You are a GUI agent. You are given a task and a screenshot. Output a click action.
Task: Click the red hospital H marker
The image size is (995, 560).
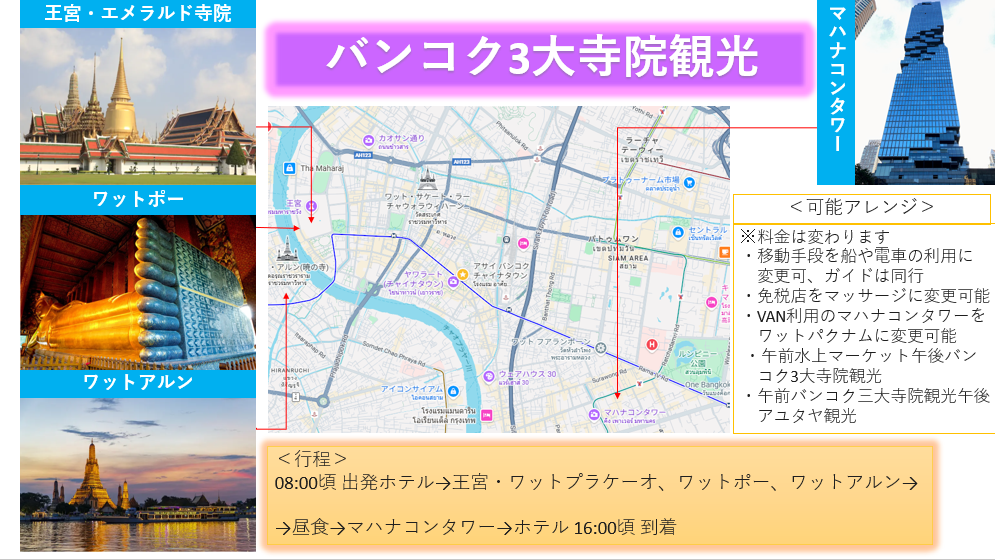652,345
